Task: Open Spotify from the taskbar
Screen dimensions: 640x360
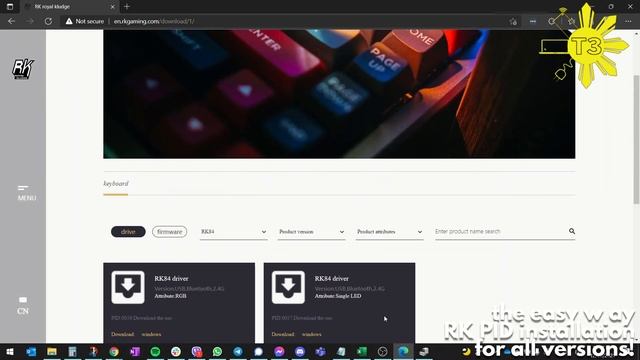Action: tap(155, 351)
